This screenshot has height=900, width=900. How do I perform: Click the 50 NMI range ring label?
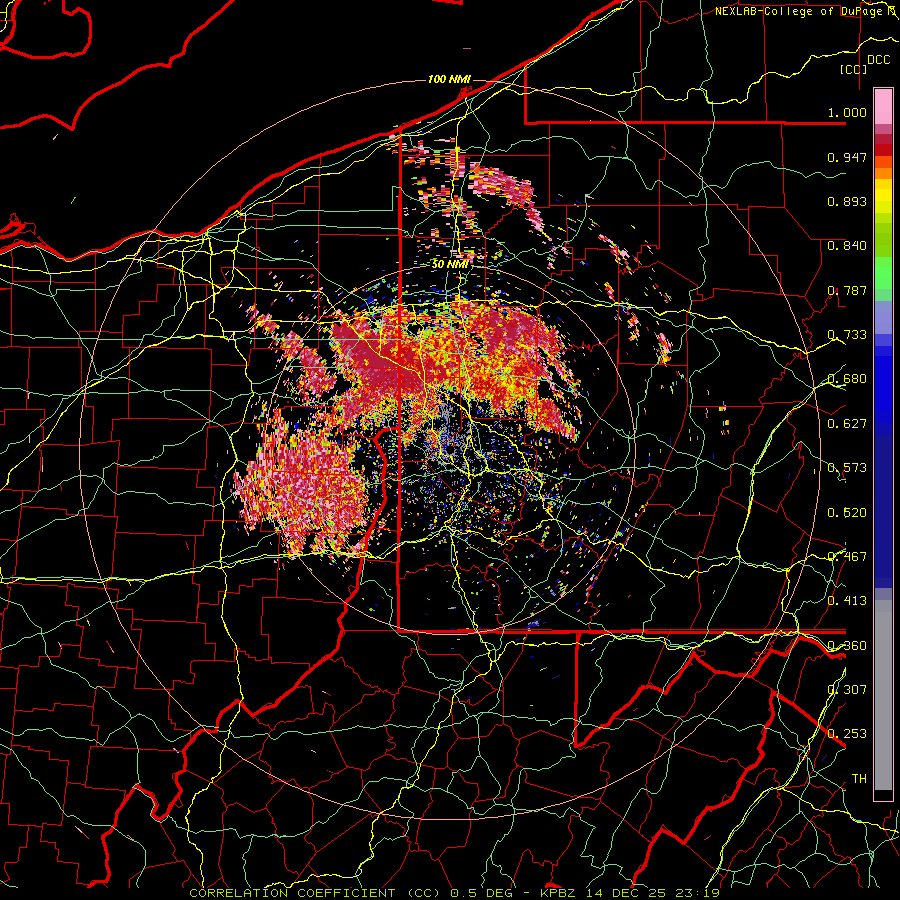point(450,264)
